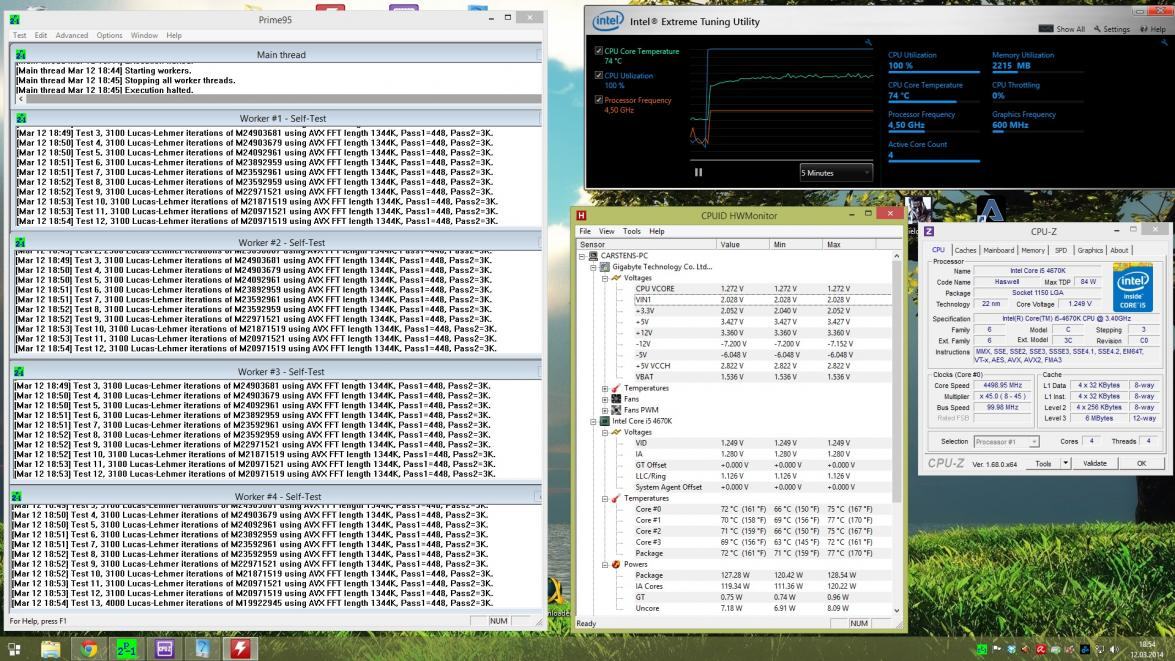Click the Intel logo in XTU window

608,21
